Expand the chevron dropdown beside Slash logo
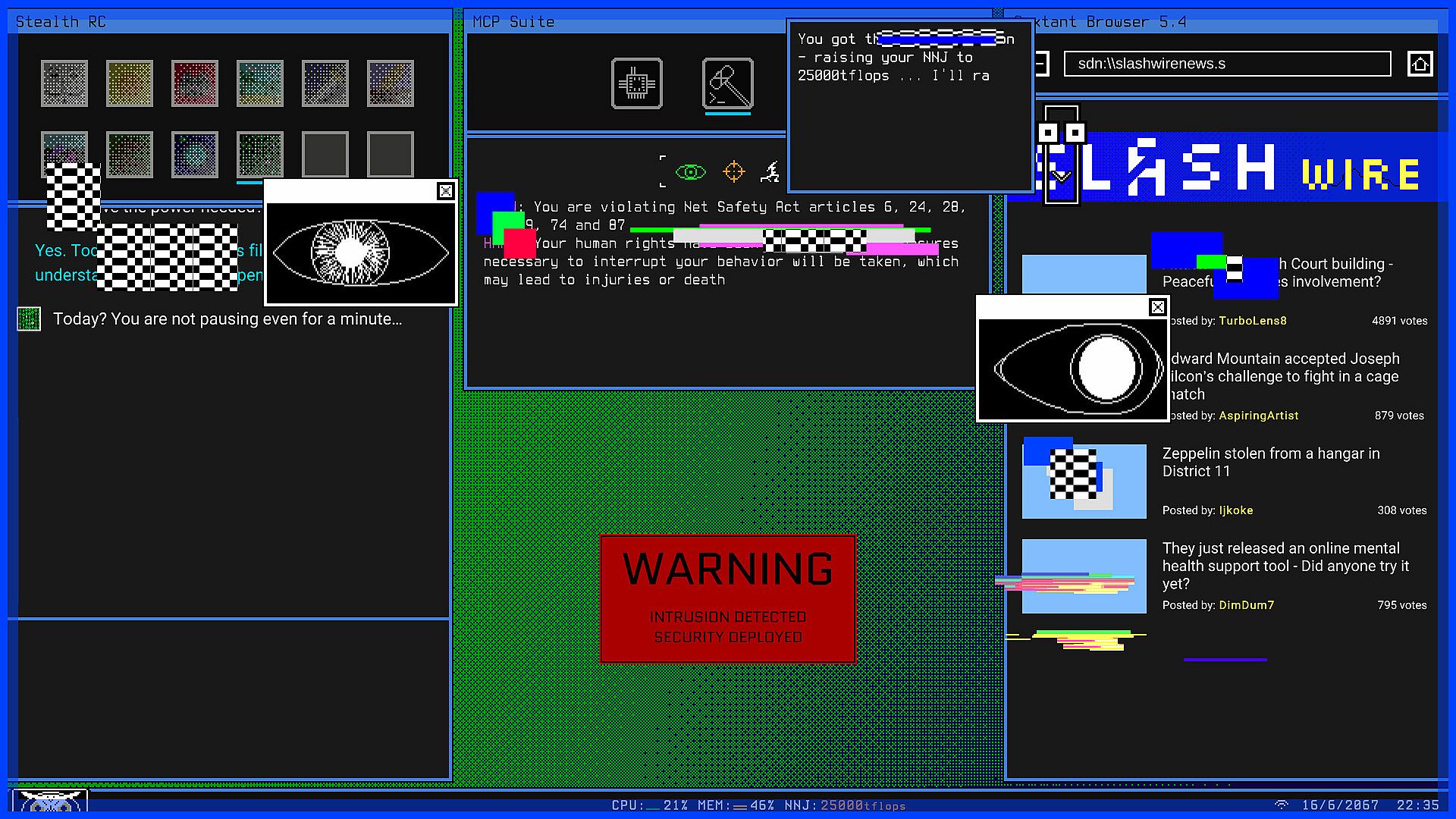This screenshot has width=1456, height=819. [1061, 177]
